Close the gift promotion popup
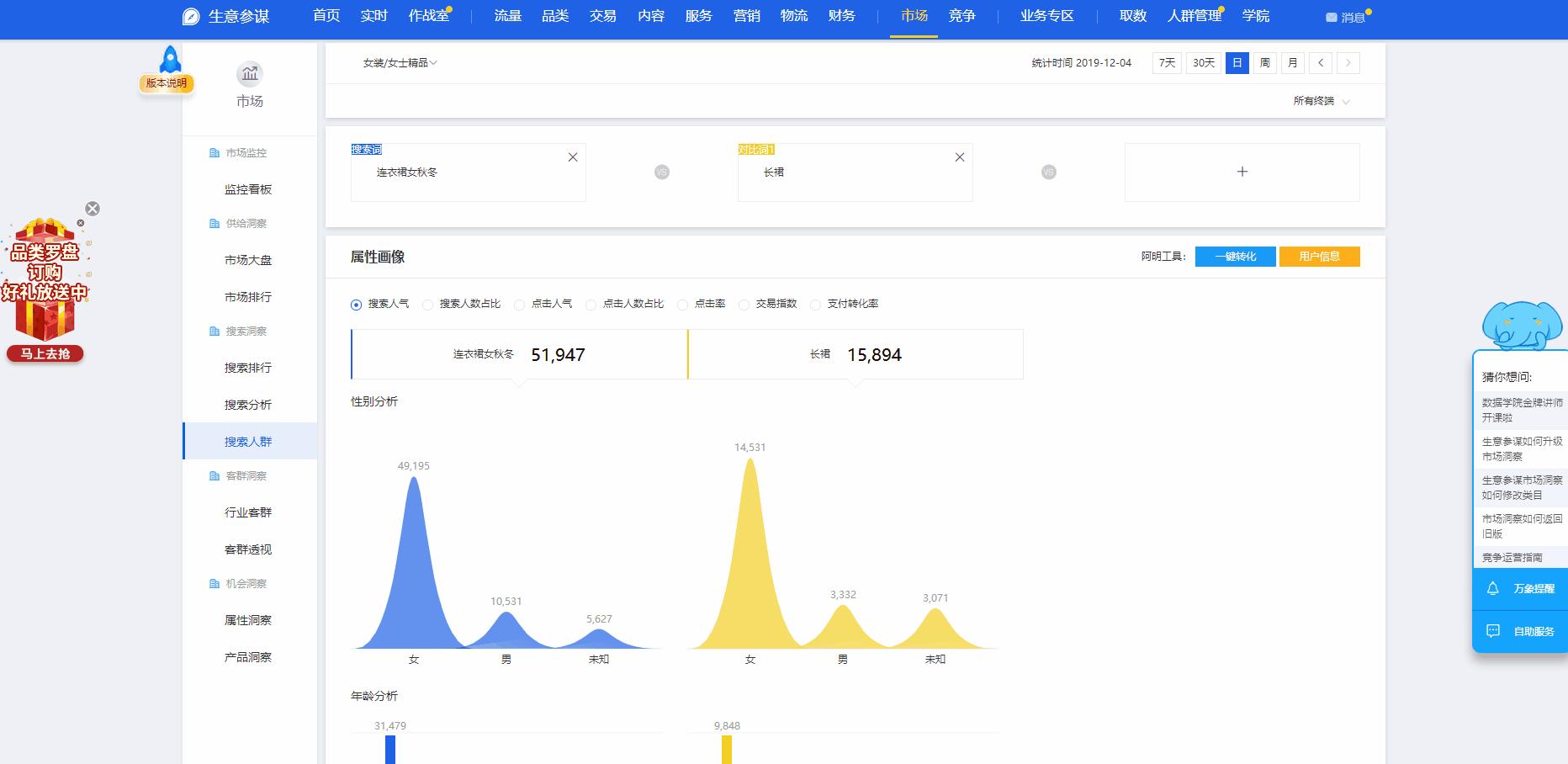Image resolution: width=1568 pixels, height=764 pixels. point(93,209)
